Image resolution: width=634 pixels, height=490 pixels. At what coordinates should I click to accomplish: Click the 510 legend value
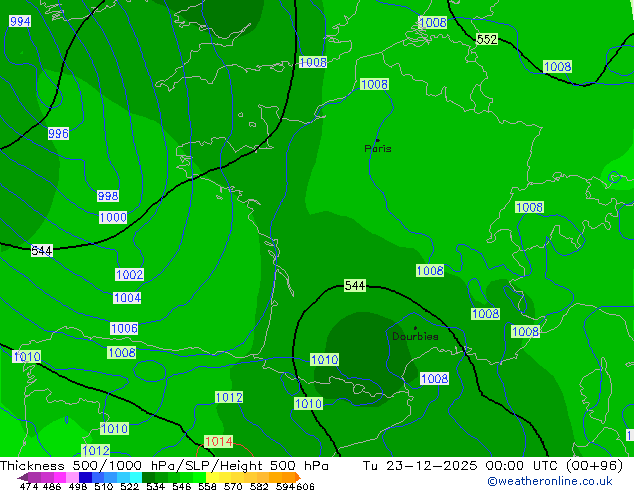tap(104, 486)
